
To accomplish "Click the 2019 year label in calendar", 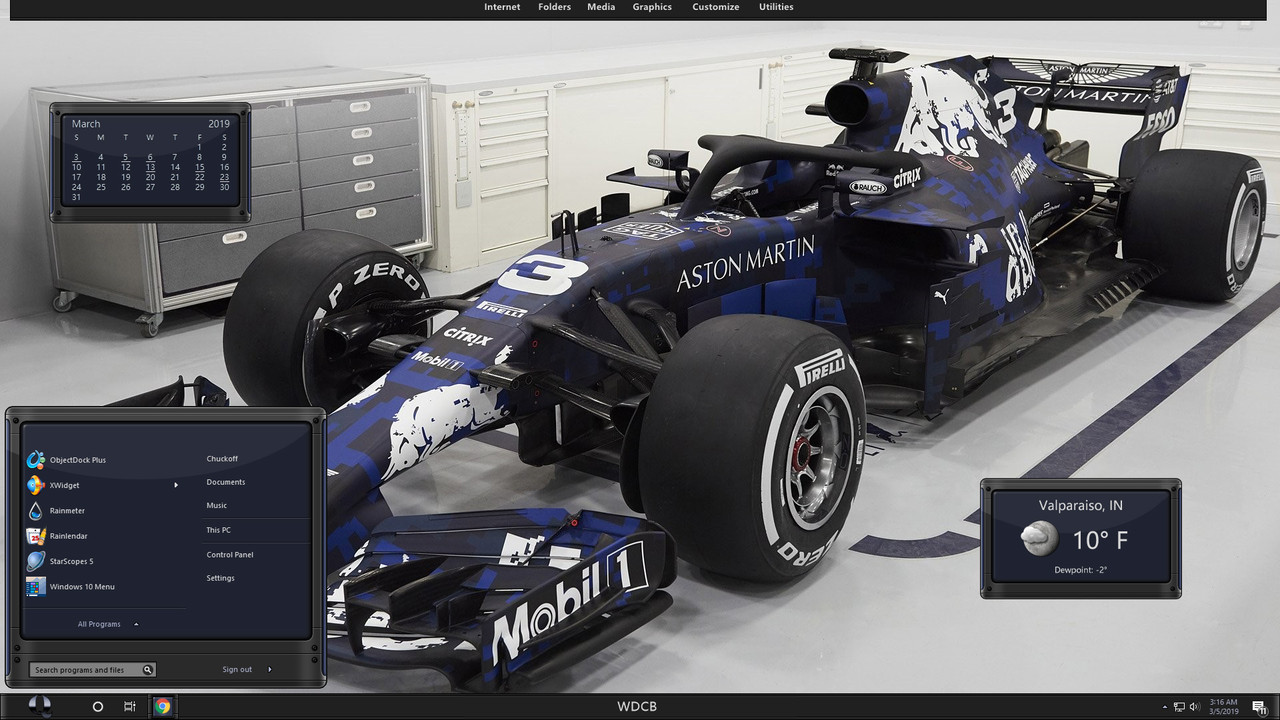I will 219,124.
